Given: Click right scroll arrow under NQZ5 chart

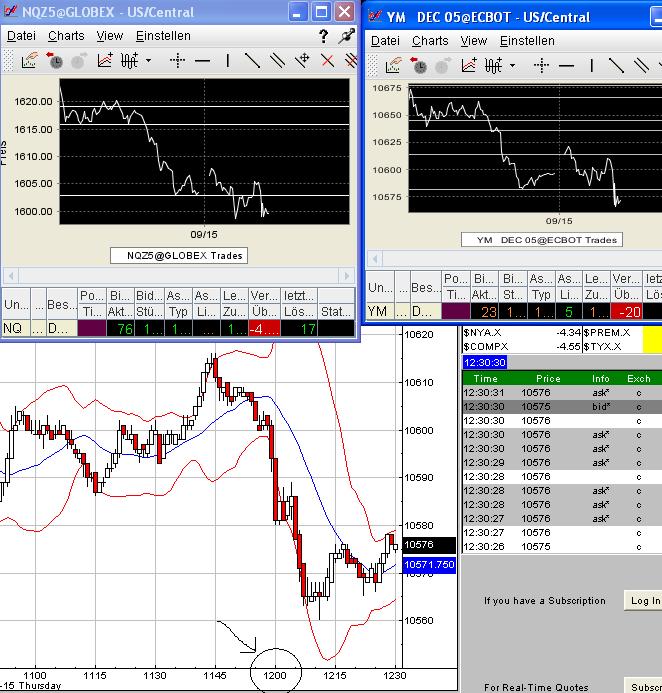Looking at the screenshot, I should [347, 276].
